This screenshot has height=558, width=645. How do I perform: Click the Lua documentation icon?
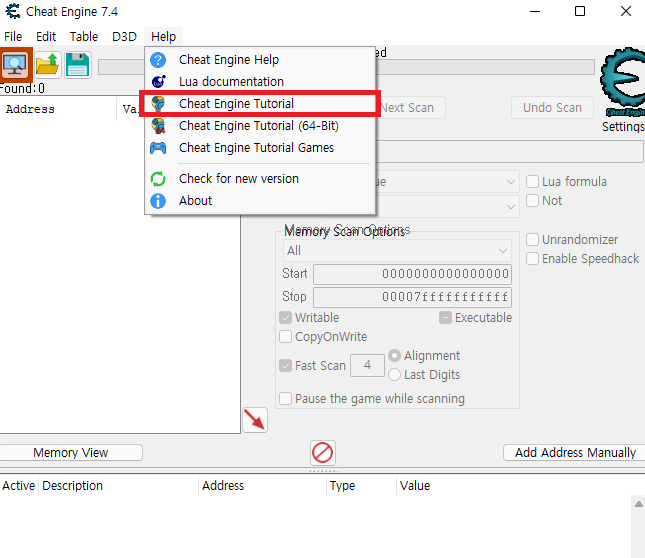click(x=158, y=81)
